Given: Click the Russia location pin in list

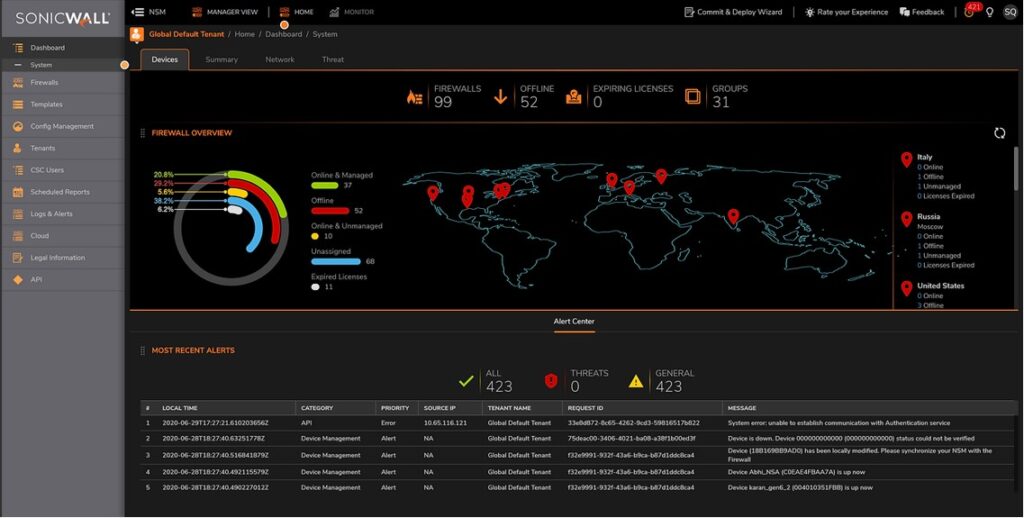Looking at the screenshot, I should point(906,219).
